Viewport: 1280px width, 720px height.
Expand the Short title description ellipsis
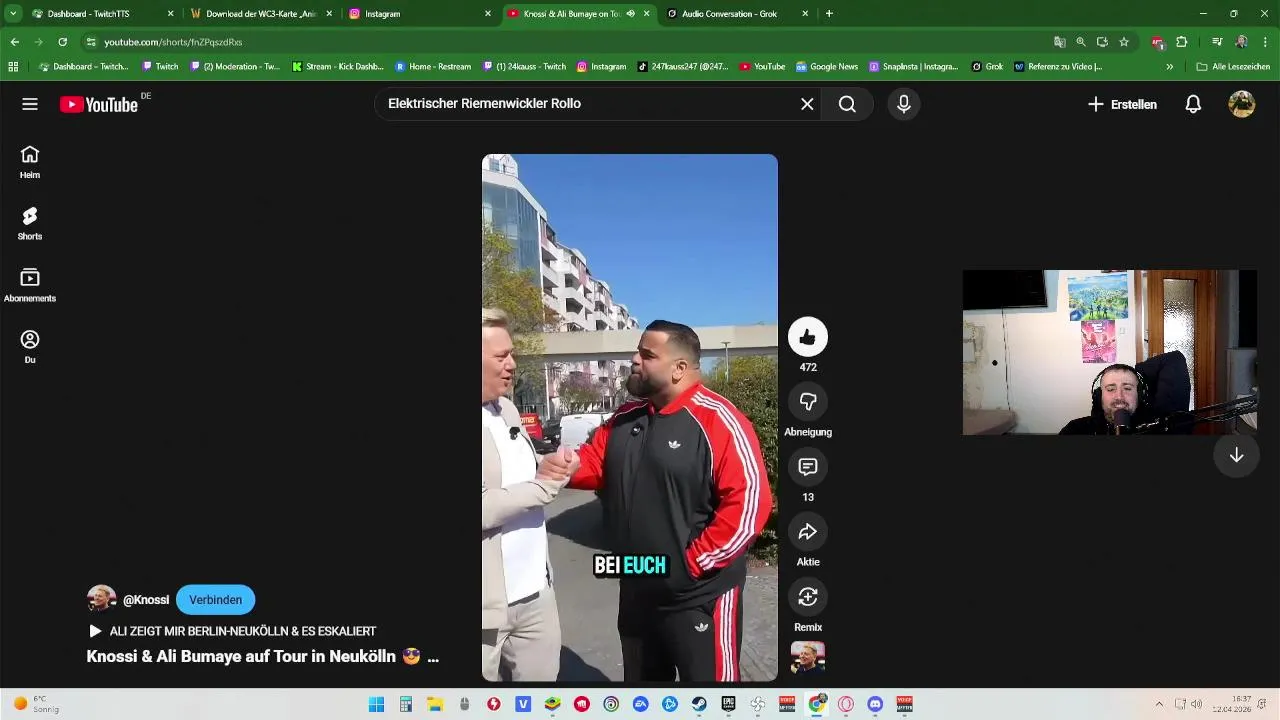pos(432,657)
